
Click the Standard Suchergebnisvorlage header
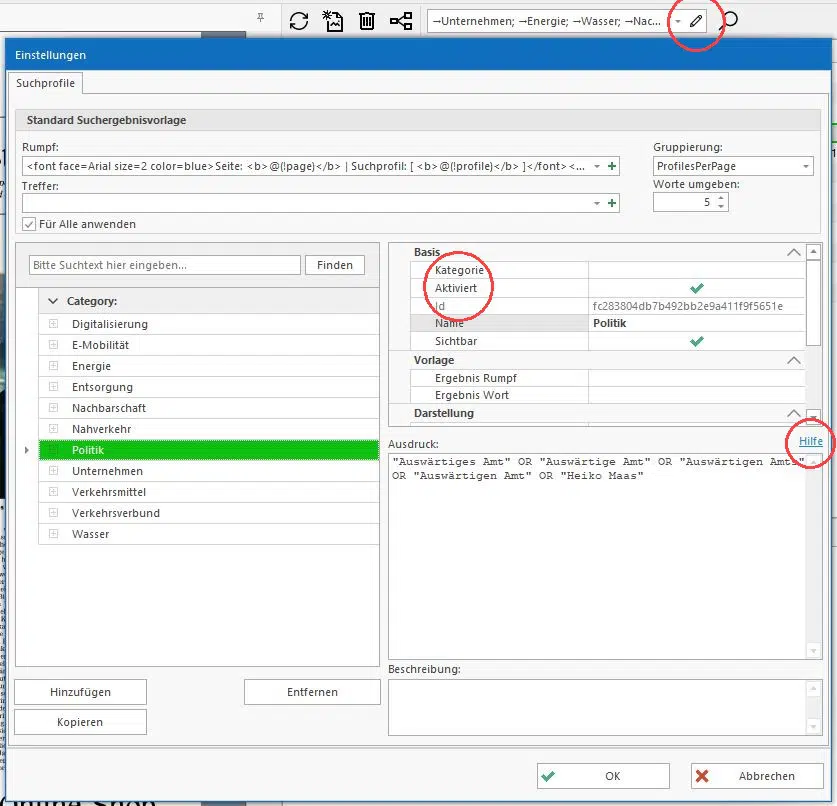click(418, 120)
